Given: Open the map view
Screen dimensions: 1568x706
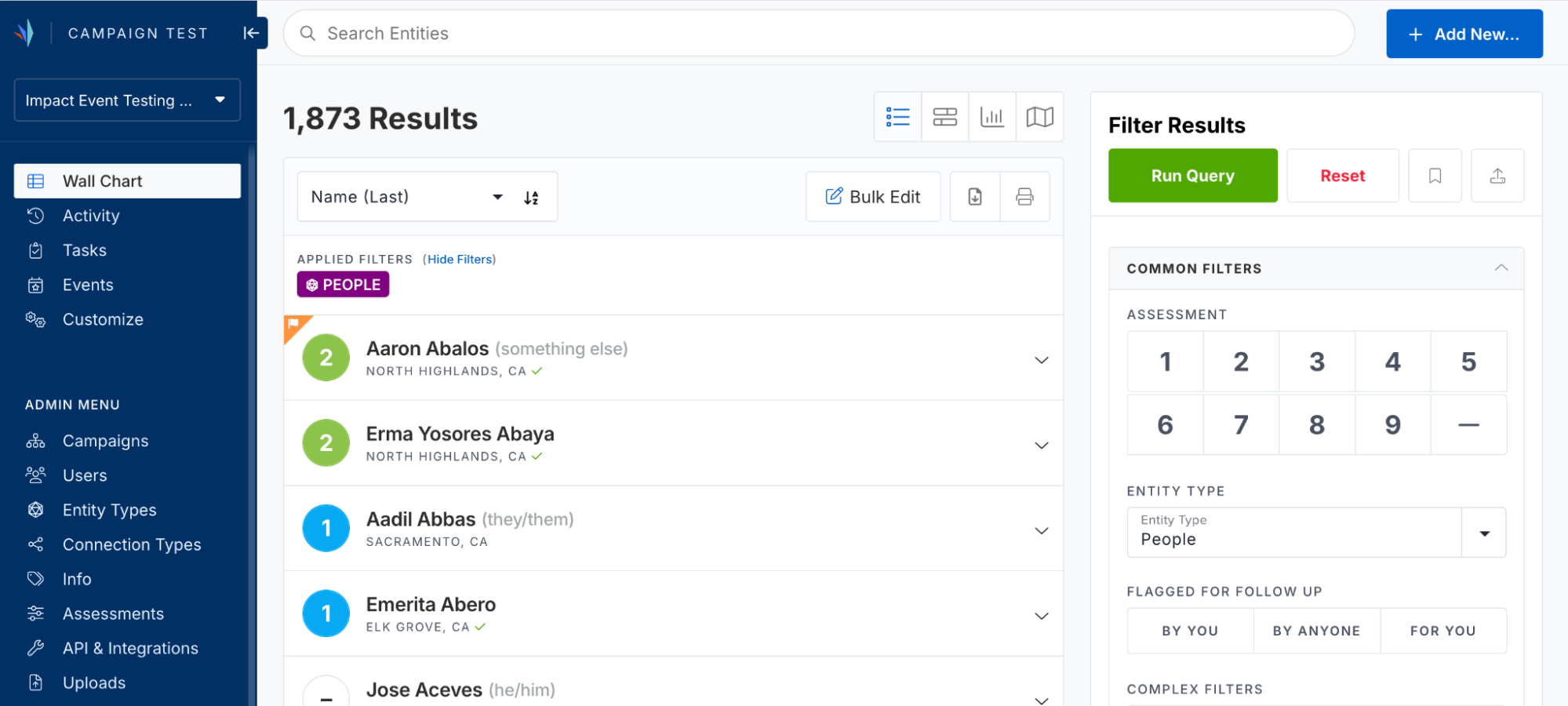Looking at the screenshot, I should click(x=1039, y=117).
